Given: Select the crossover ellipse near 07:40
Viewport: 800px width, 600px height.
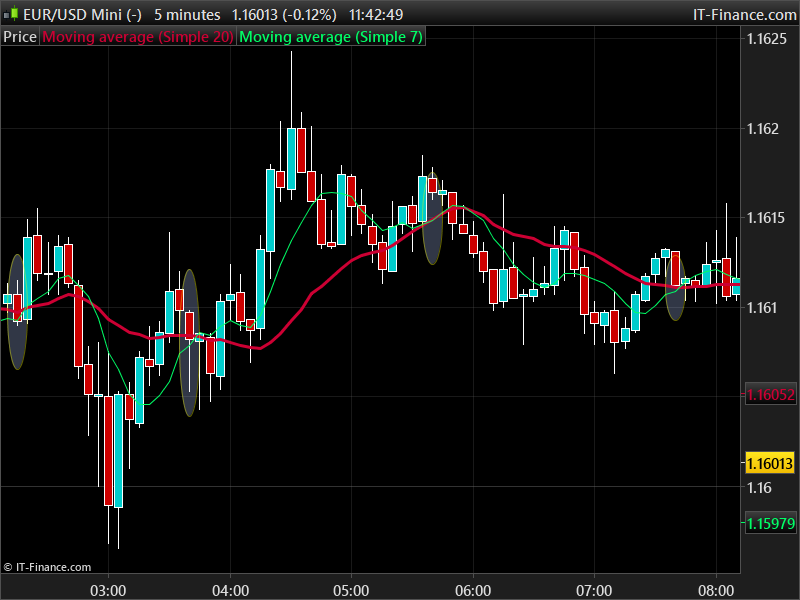Looking at the screenshot, I should 676,287.
